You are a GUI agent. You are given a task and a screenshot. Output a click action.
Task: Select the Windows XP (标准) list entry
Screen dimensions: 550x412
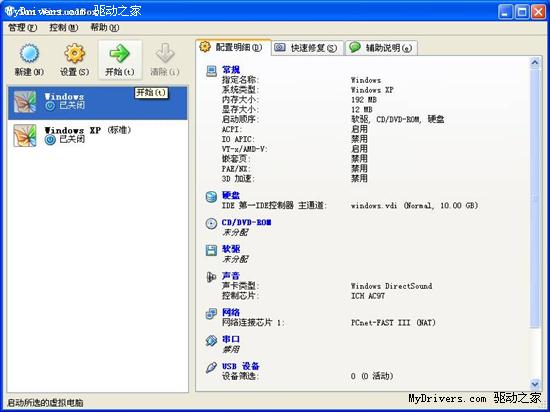click(98, 136)
